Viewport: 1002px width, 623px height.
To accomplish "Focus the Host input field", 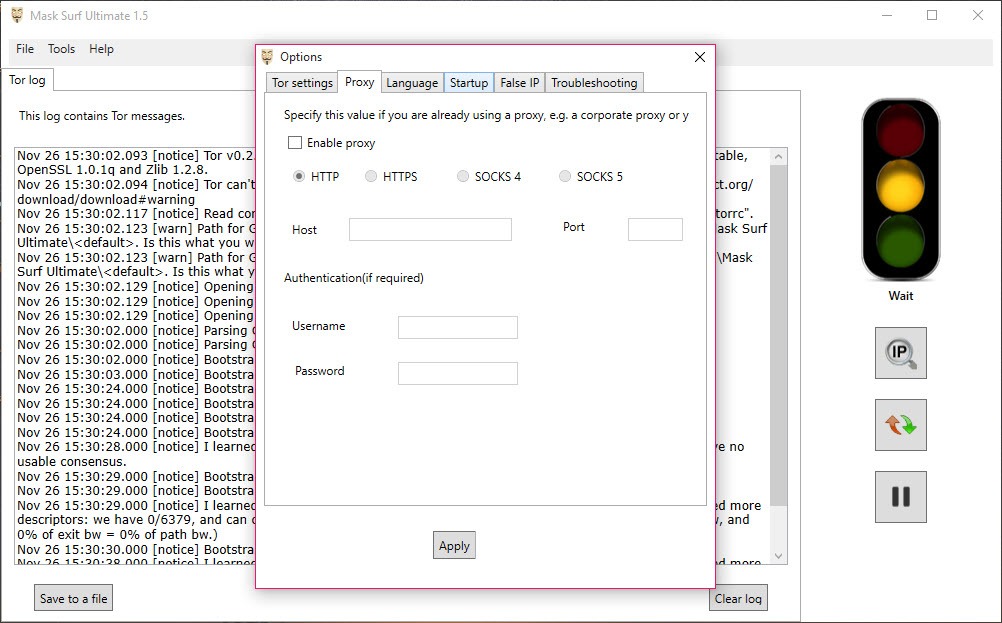I will coord(430,229).
